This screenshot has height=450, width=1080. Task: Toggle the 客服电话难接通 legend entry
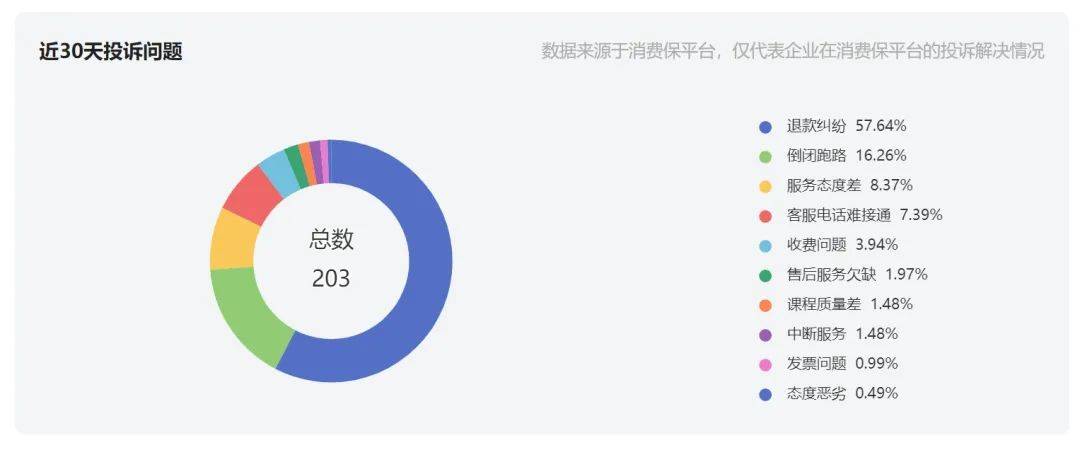(x=851, y=215)
